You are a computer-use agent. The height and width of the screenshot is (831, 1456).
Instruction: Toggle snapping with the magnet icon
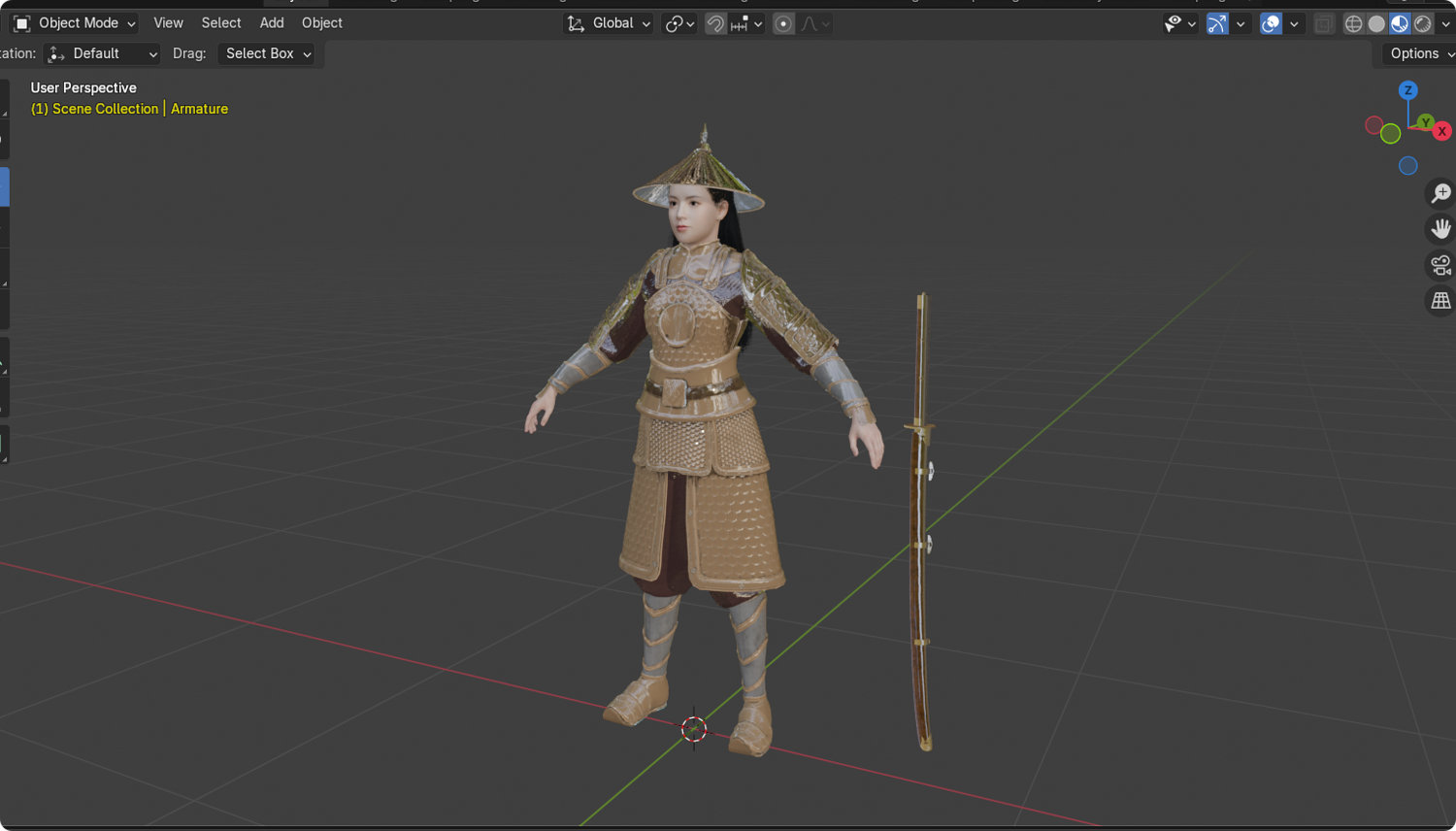[715, 23]
